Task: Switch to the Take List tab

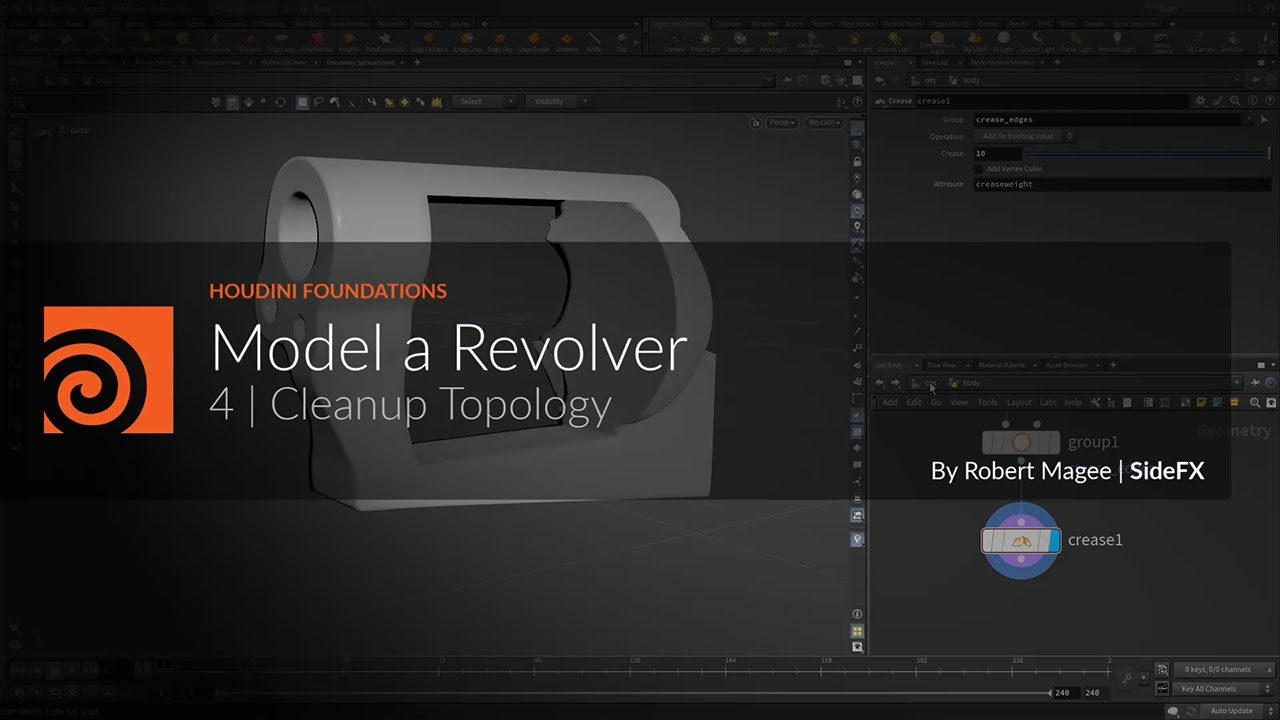Action: tap(934, 62)
